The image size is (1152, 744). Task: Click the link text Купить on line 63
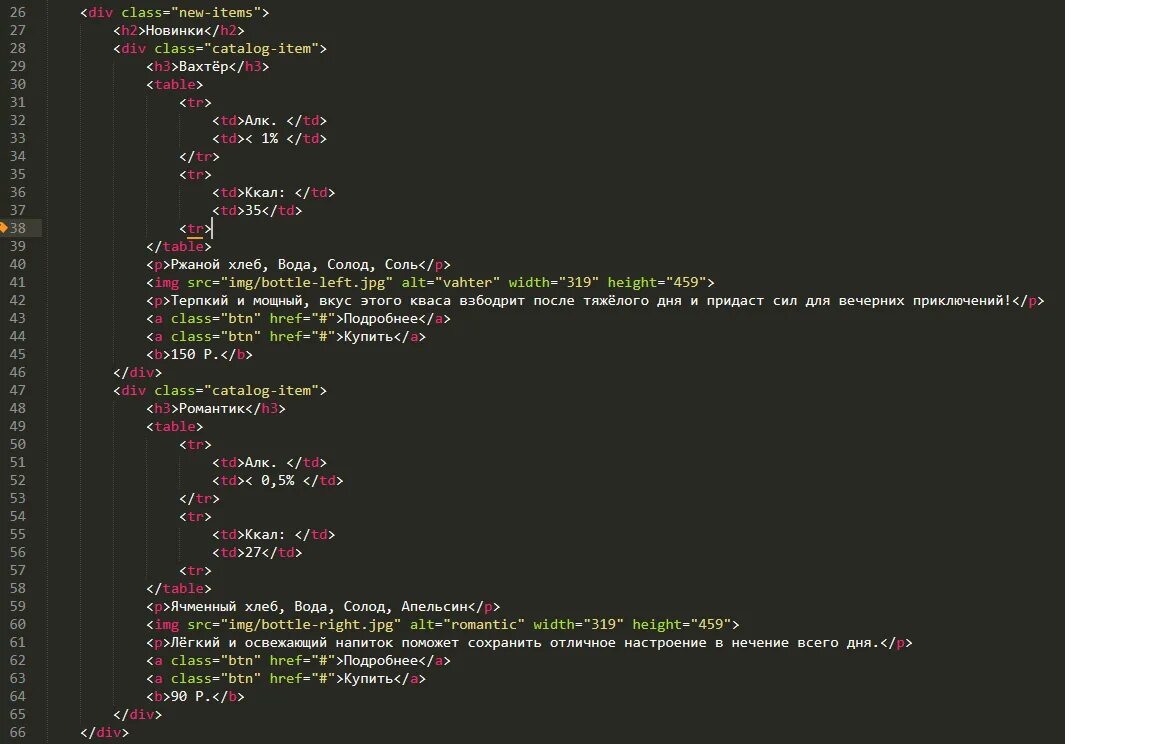pos(368,678)
